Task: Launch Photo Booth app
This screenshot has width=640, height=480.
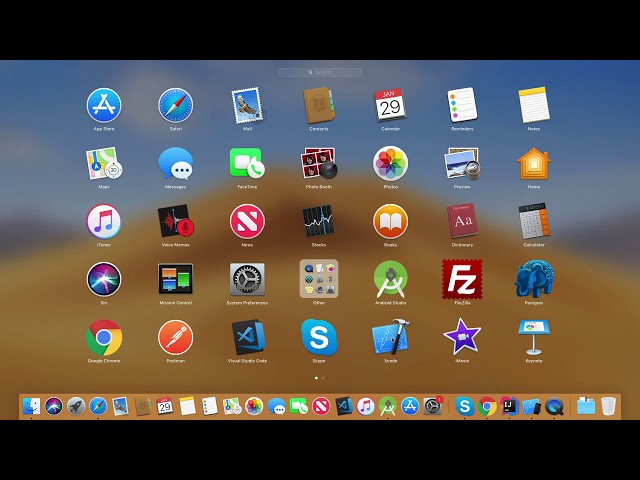Action: (x=319, y=163)
